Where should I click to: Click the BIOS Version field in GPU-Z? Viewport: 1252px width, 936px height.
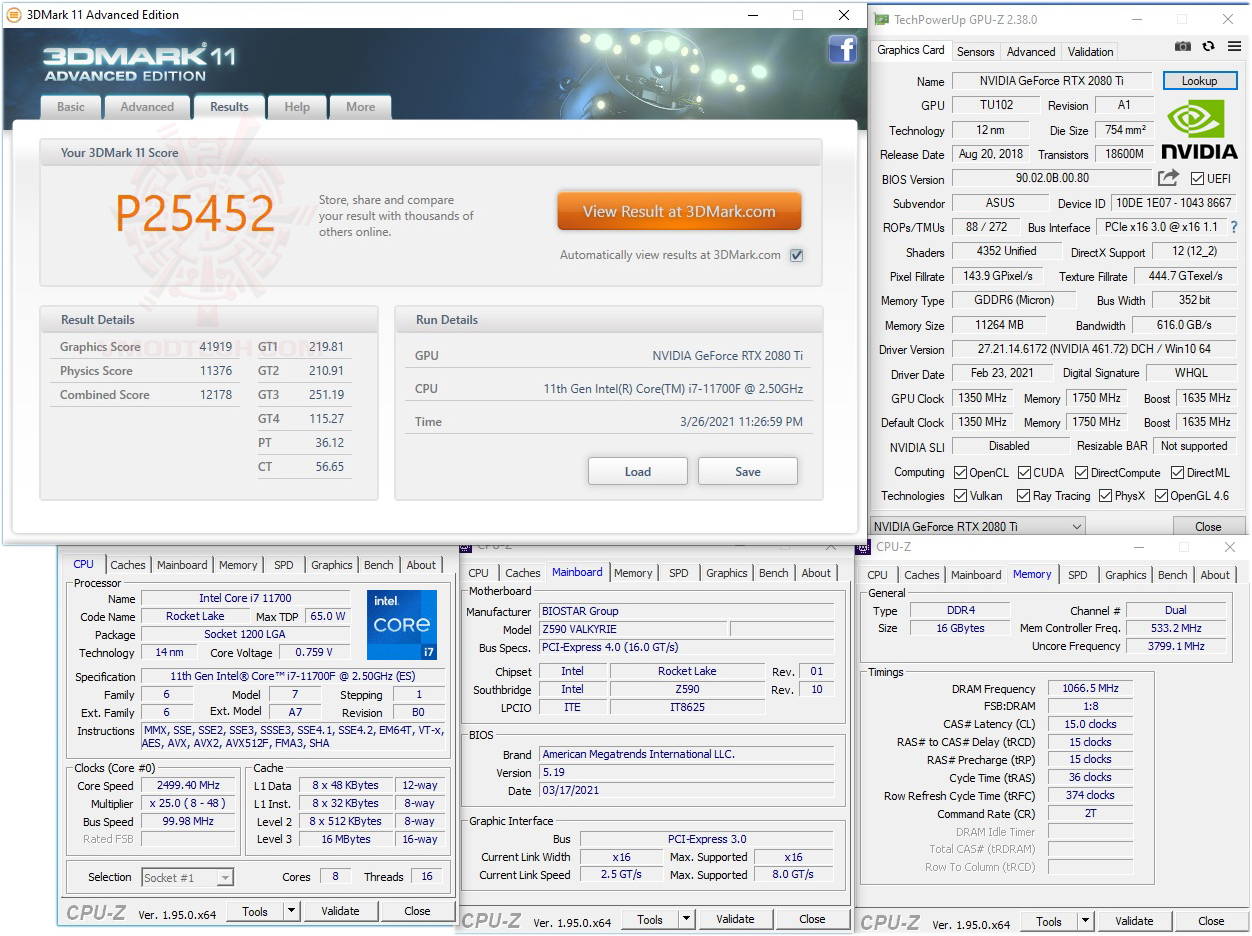pyautogui.click(x=1052, y=179)
